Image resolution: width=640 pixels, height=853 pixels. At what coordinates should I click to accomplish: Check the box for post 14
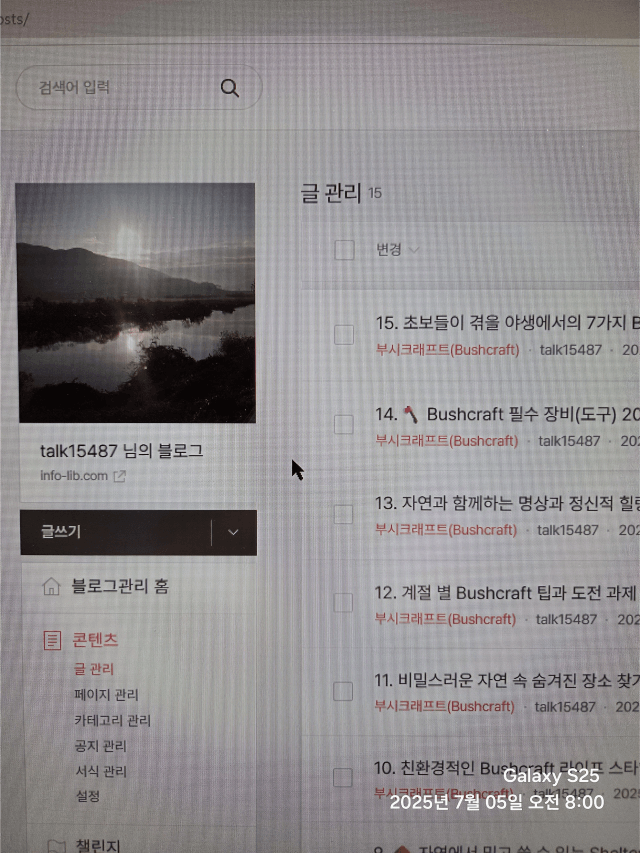point(343,424)
